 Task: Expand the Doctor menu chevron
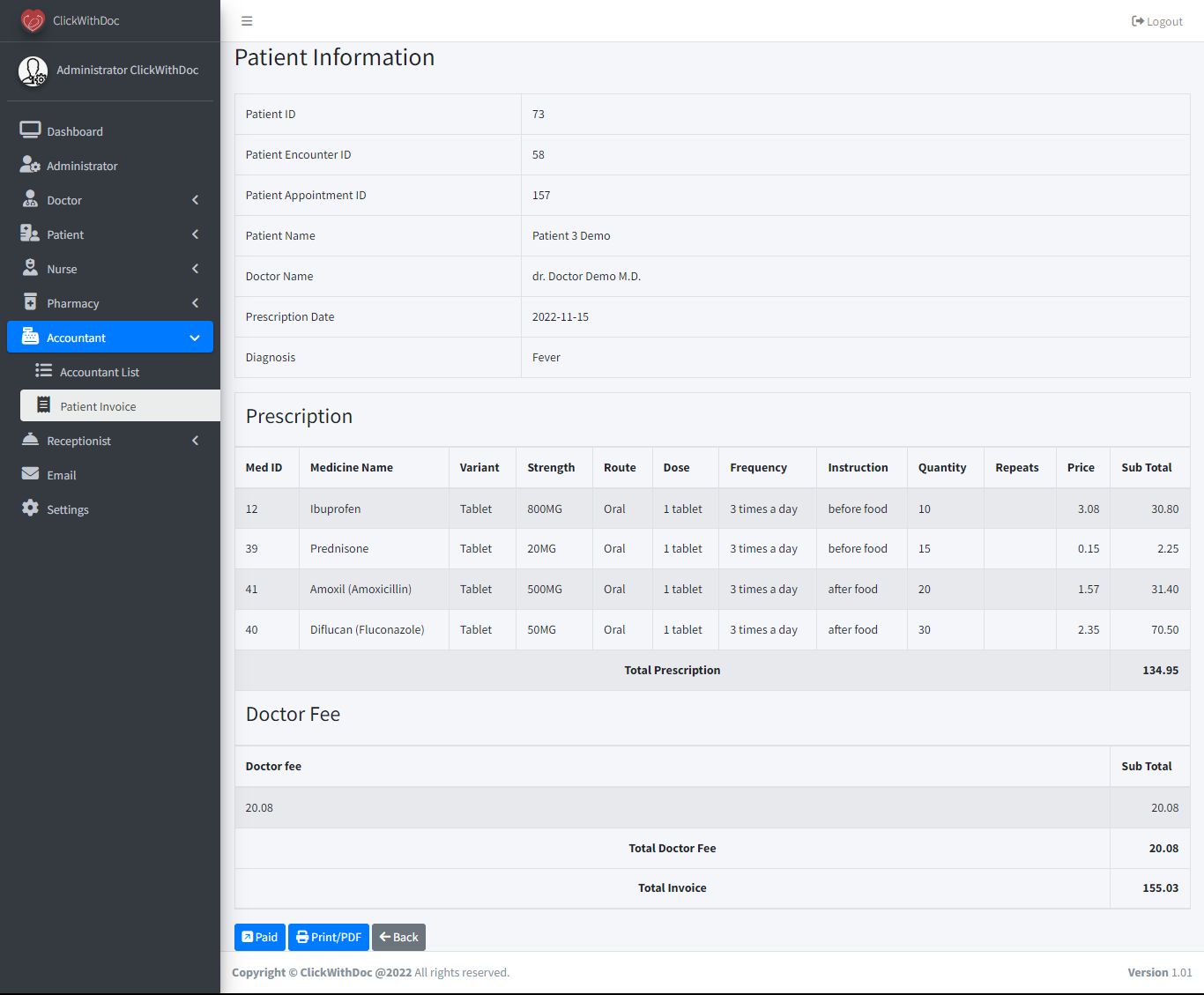[195, 200]
